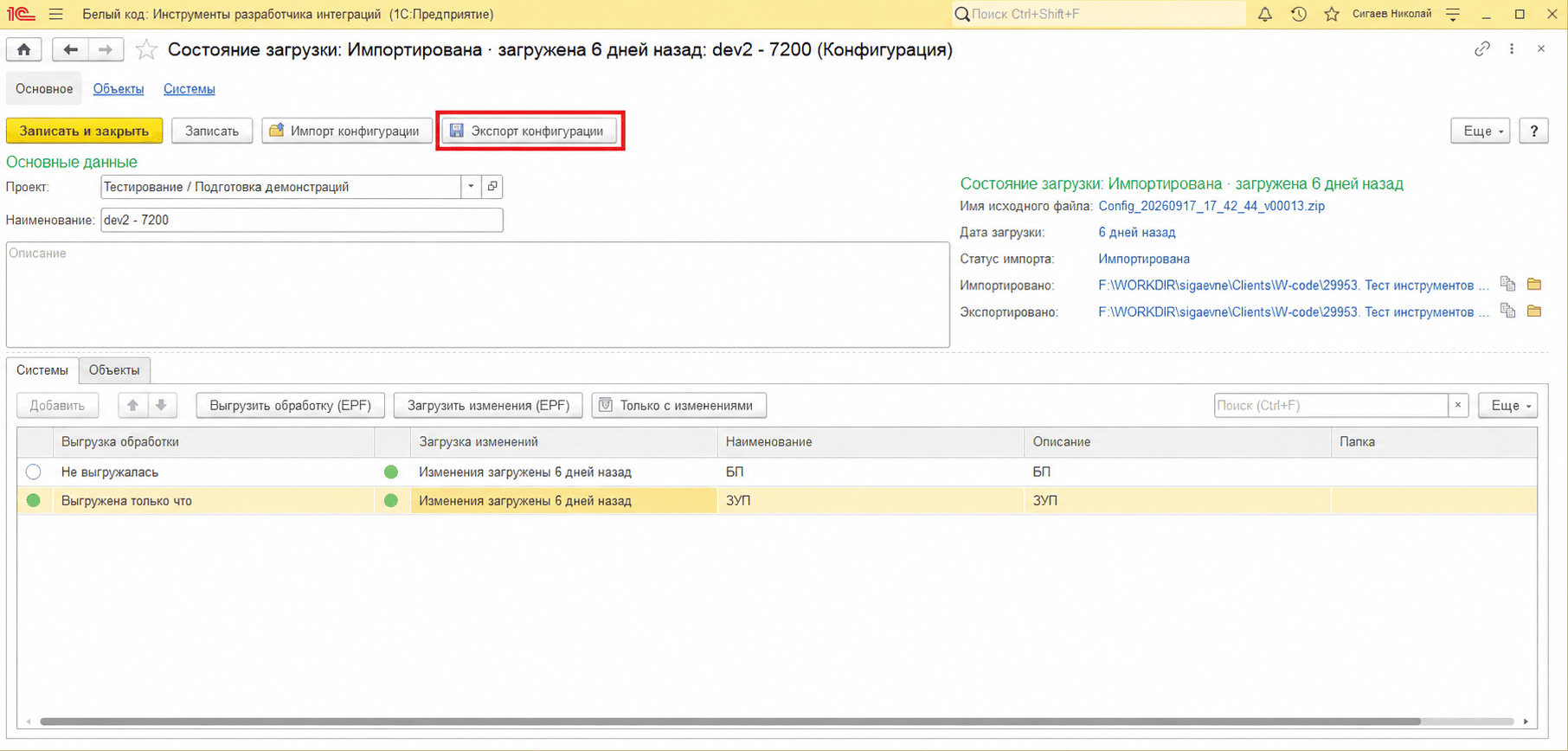Click Импорт конфигурации button
This screenshot has height=751, width=1568.
point(346,131)
